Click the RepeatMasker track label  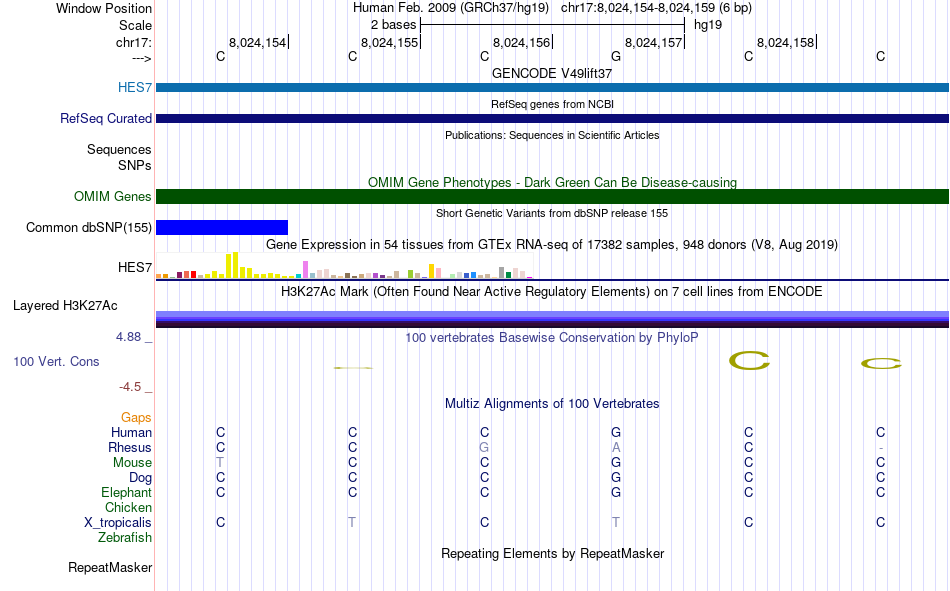tap(110, 567)
